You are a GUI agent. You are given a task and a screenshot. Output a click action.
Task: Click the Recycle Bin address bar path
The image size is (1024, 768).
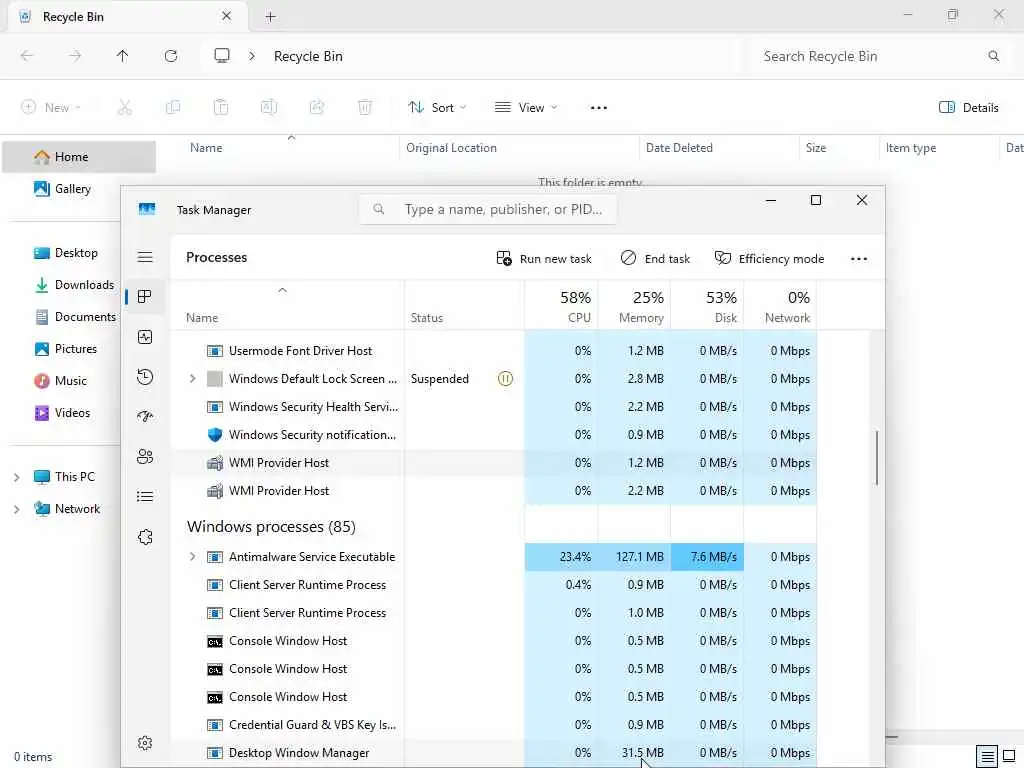(308, 56)
